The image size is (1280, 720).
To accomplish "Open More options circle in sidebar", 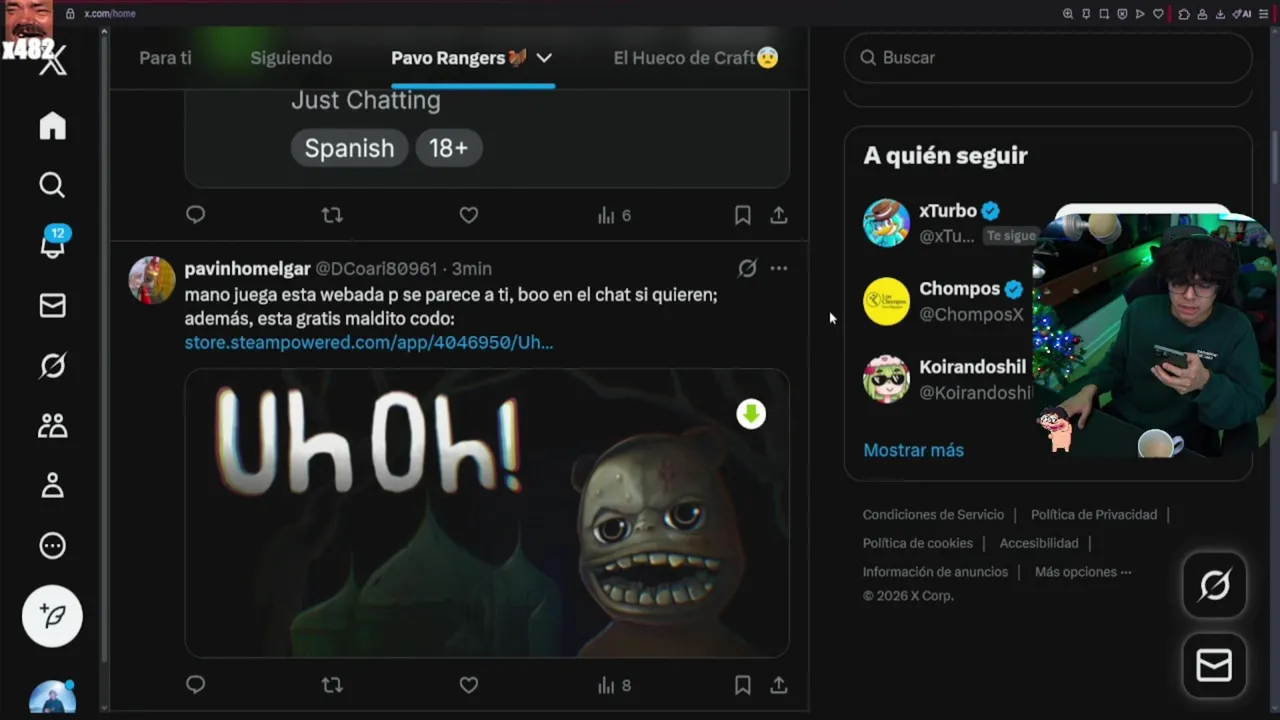I will coord(52,546).
